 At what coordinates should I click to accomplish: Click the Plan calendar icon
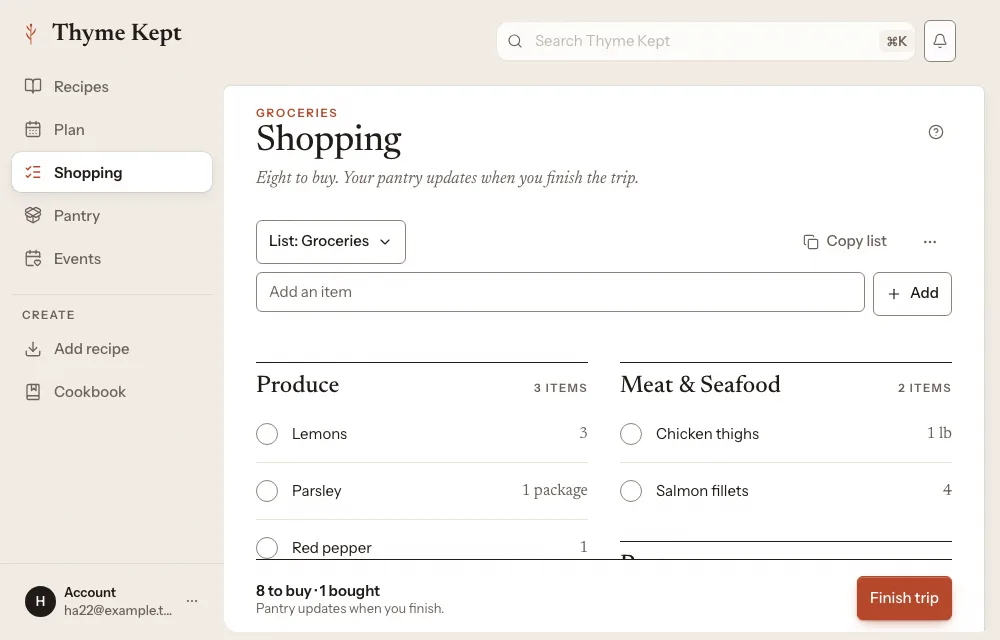point(33,129)
